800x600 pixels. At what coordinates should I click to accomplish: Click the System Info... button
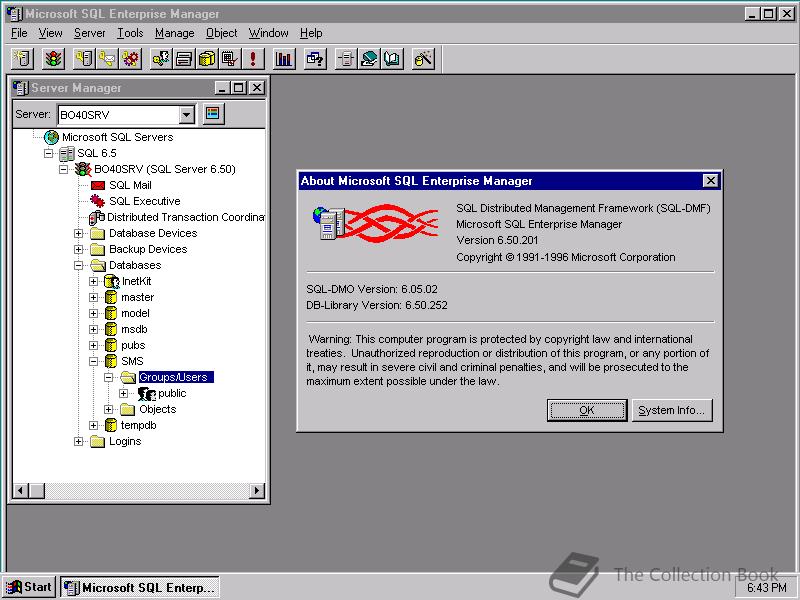(672, 410)
